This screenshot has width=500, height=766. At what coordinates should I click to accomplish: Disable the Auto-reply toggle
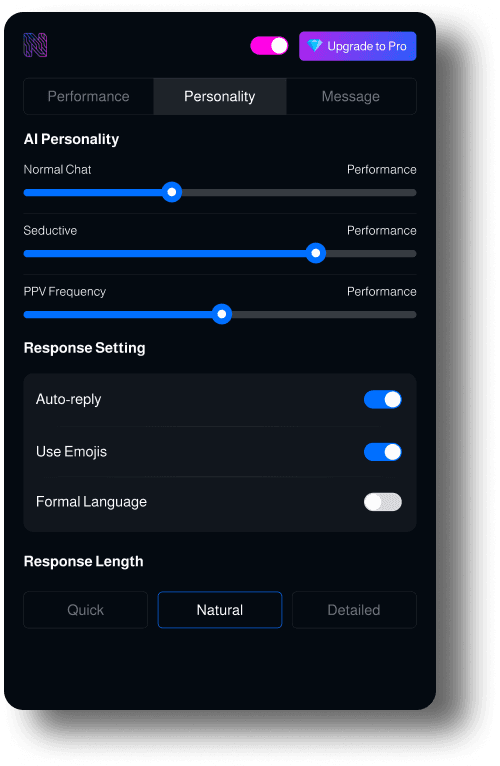tap(383, 399)
